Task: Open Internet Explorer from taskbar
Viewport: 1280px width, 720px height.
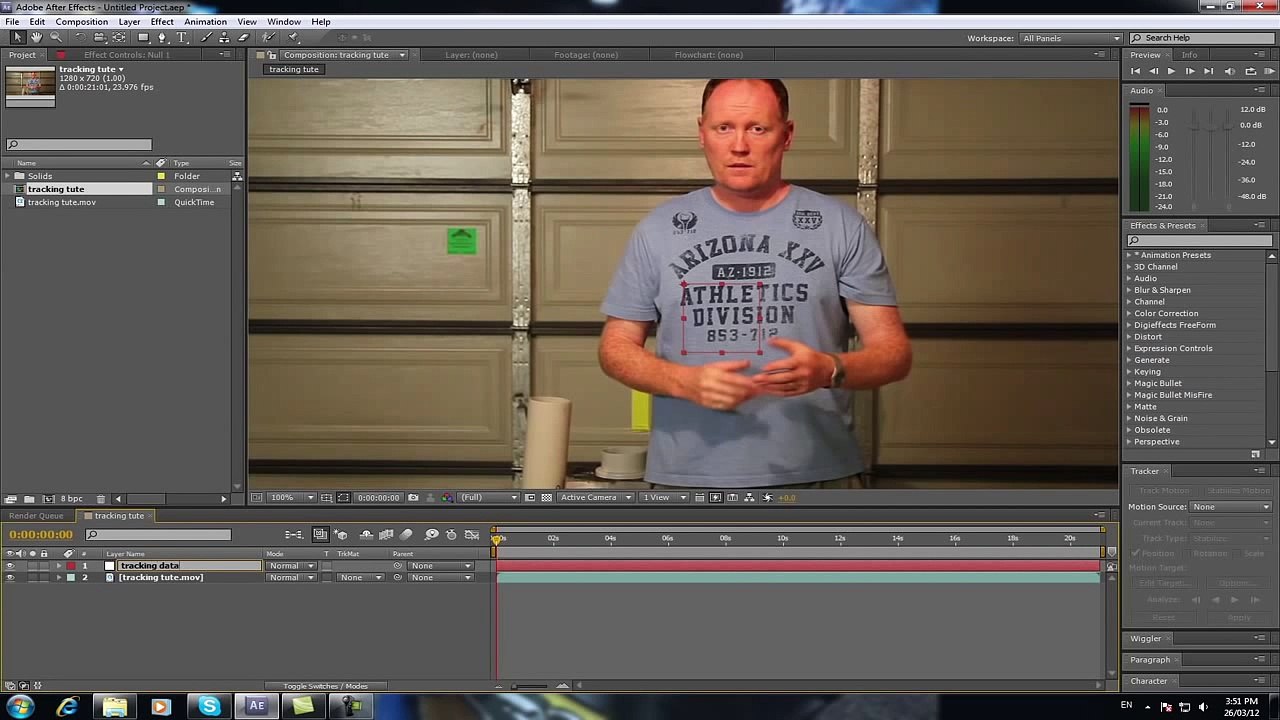Action: click(x=67, y=707)
